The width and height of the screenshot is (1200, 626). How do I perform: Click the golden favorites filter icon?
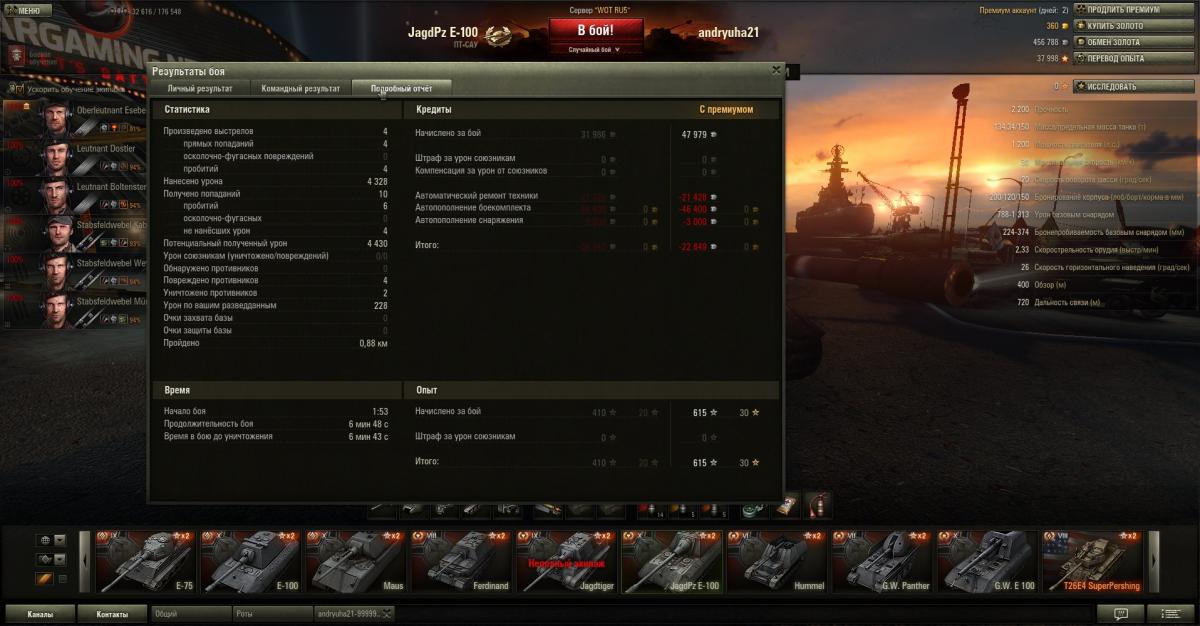tap(45, 579)
